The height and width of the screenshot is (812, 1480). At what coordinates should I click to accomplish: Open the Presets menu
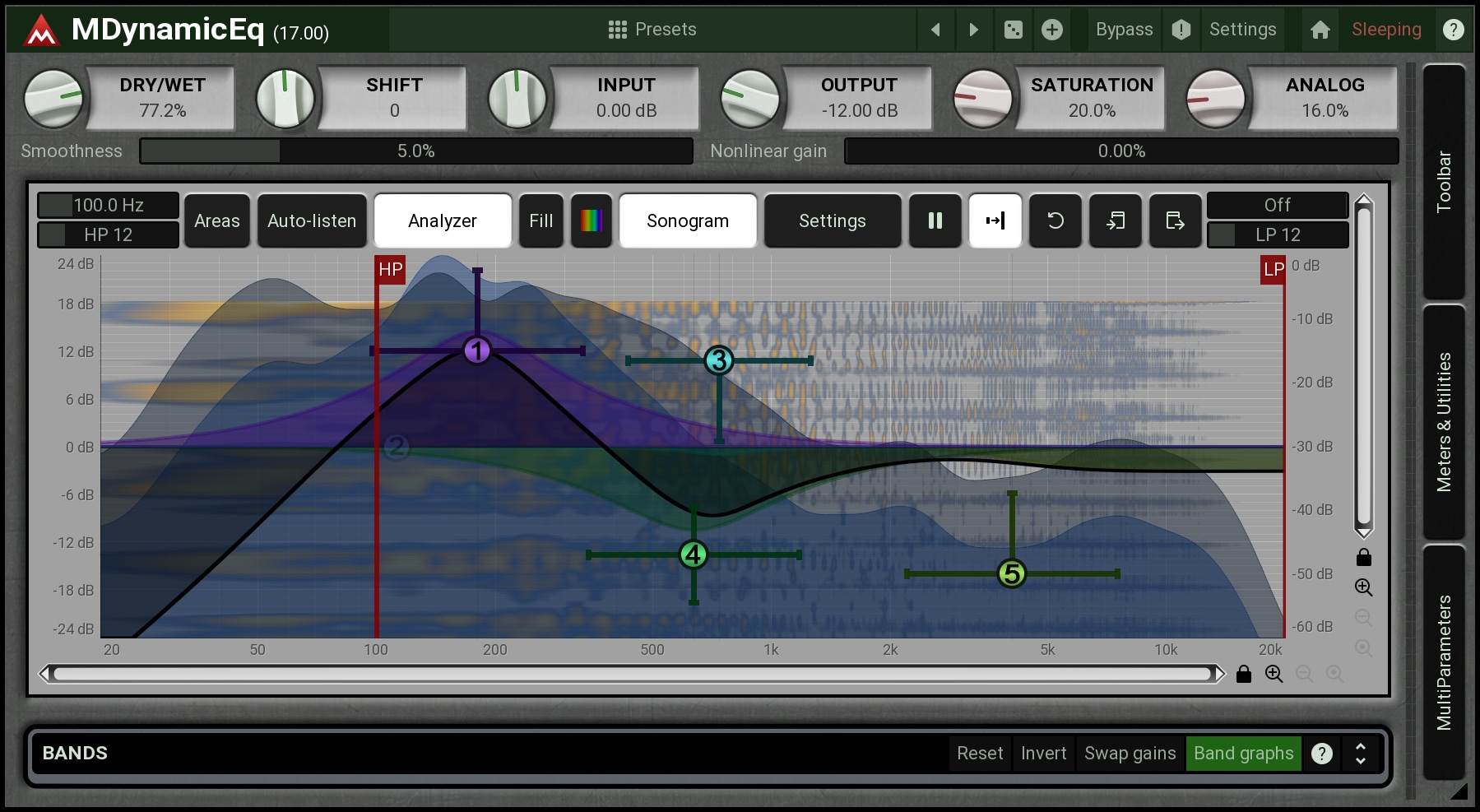[x=652, y=30]
